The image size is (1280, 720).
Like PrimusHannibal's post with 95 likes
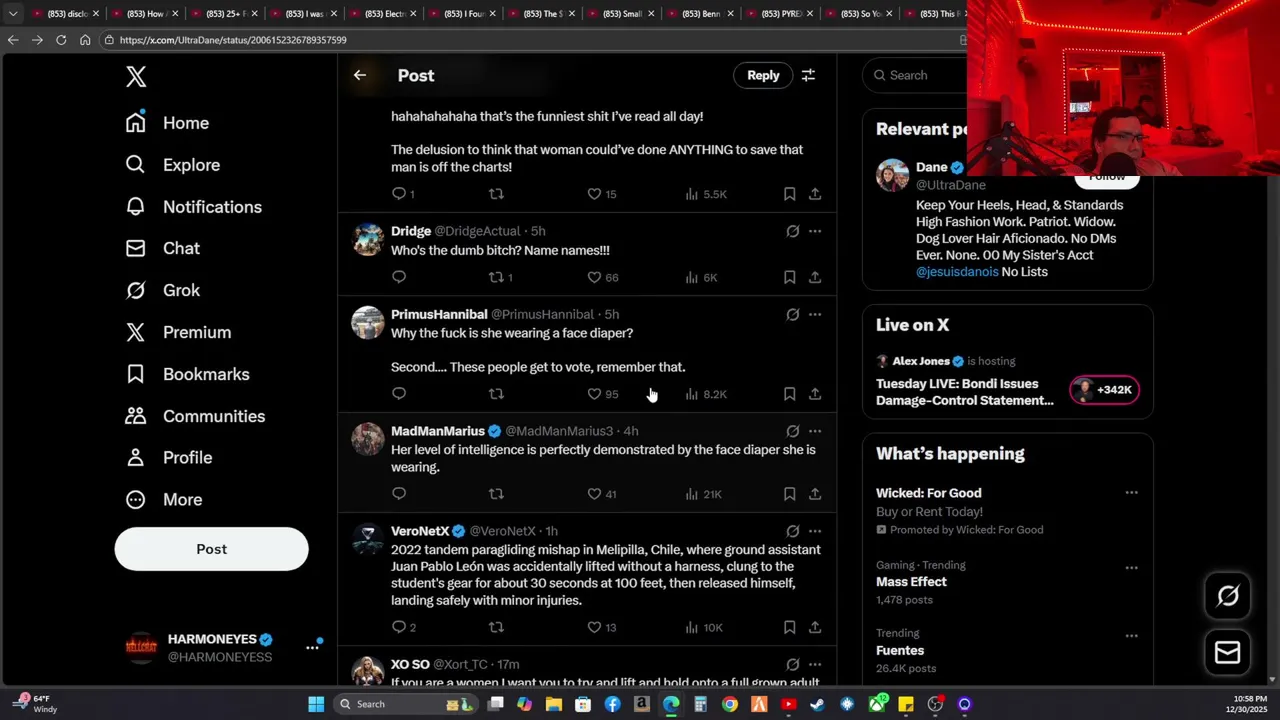point(602,394)
